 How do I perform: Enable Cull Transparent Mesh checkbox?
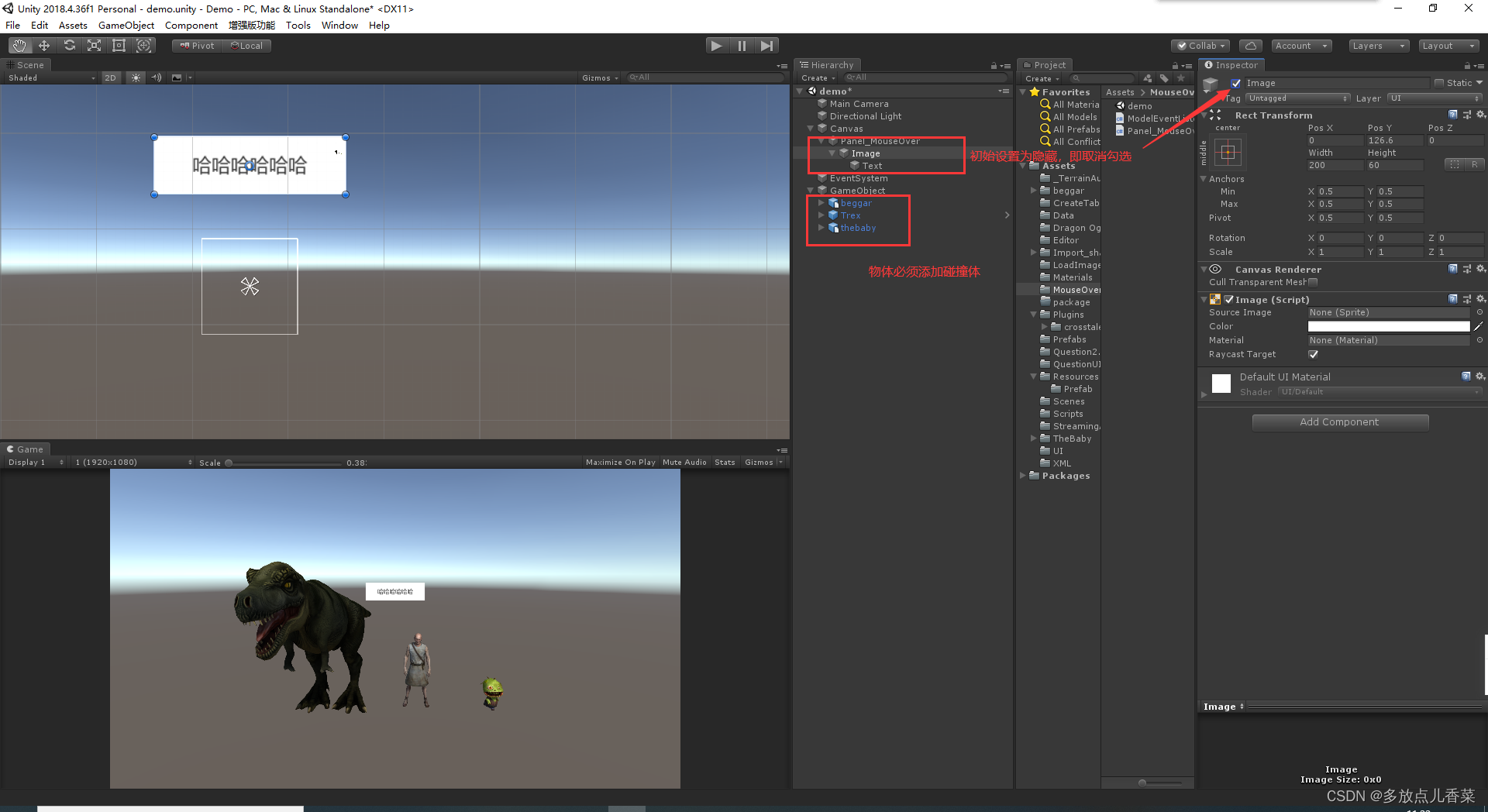pos(1313,282)
